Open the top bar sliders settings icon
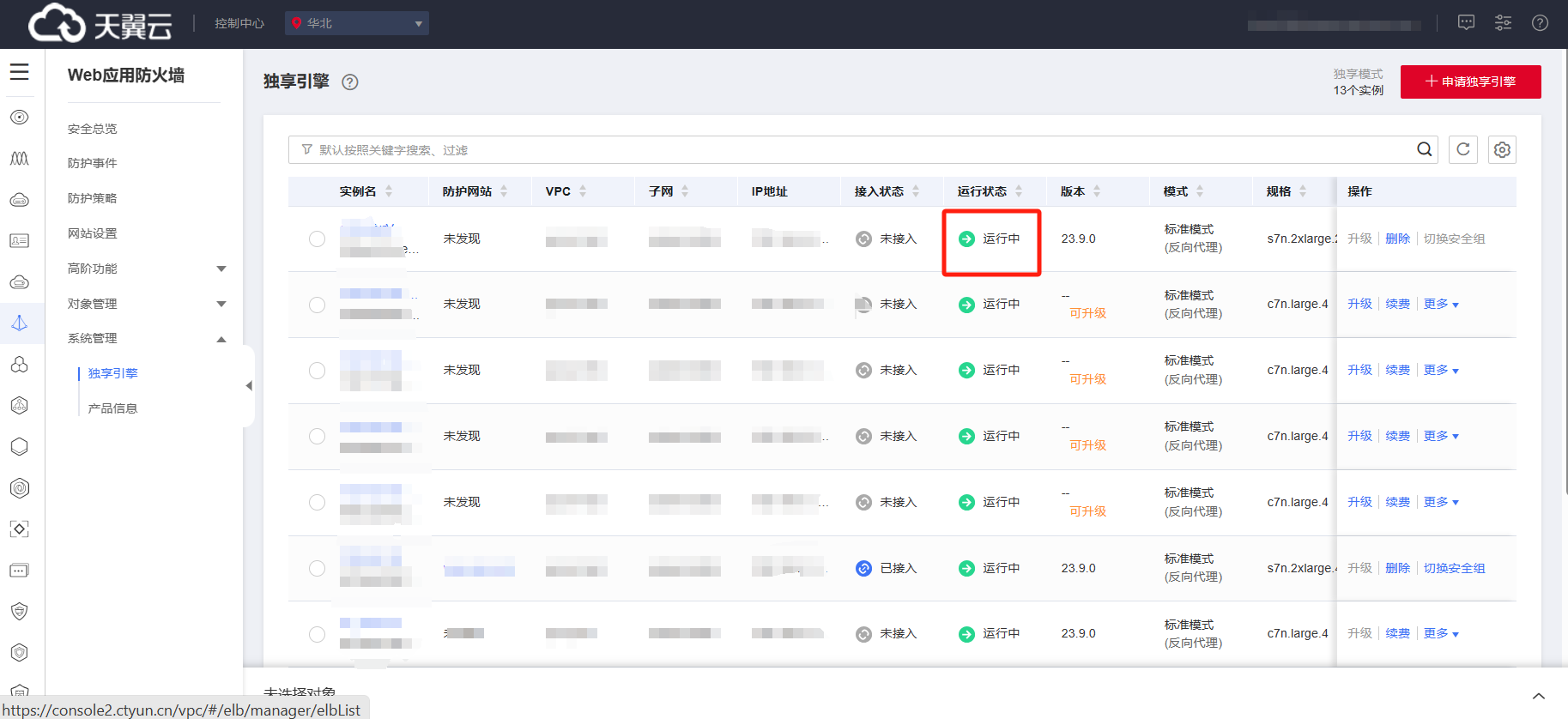 click(1503, 23)
